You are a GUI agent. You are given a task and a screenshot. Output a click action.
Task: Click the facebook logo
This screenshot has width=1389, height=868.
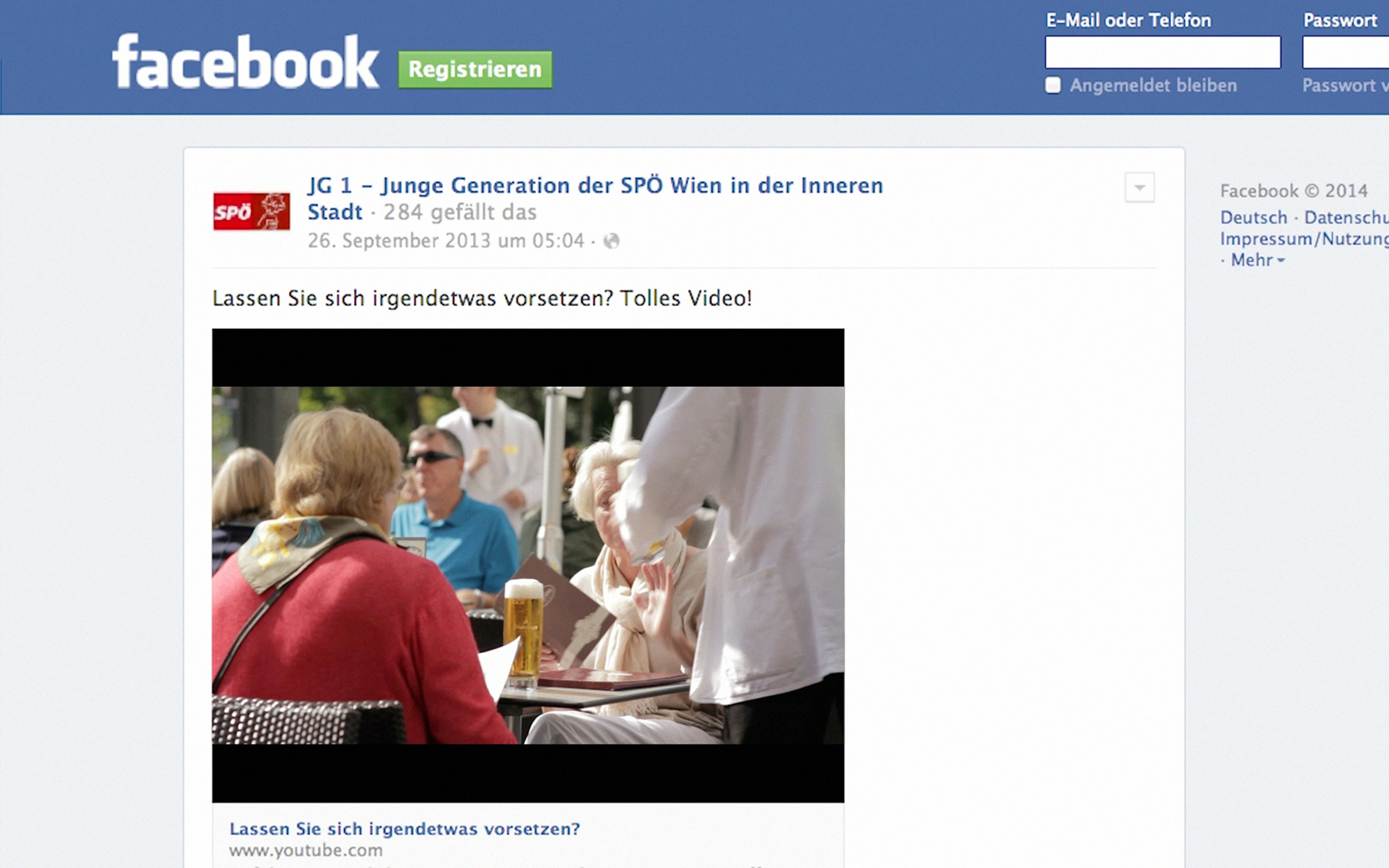[246, 61]
